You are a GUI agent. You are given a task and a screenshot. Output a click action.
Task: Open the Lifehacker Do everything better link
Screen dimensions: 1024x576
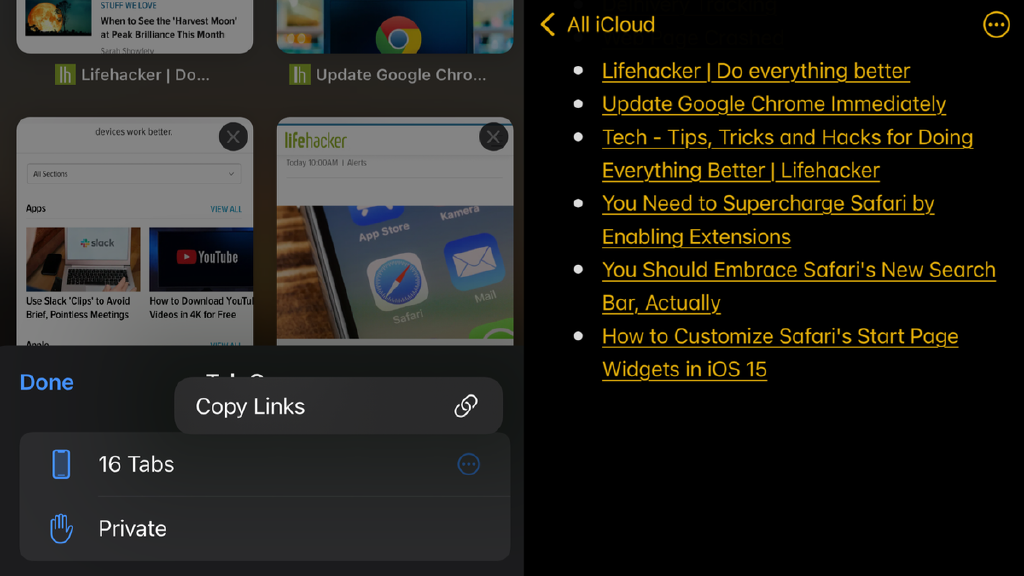[756, 71]
